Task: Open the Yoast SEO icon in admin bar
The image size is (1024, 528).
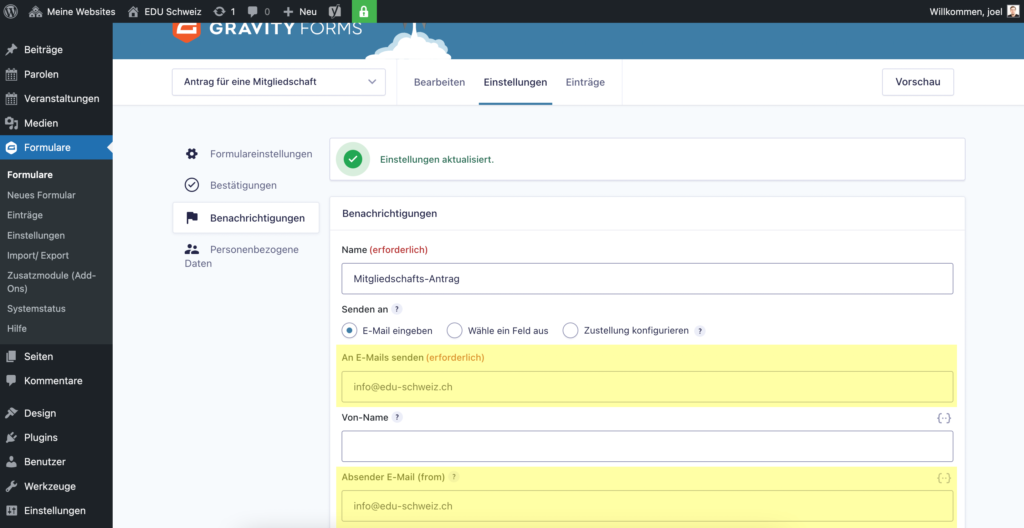Action: (338, 11)
